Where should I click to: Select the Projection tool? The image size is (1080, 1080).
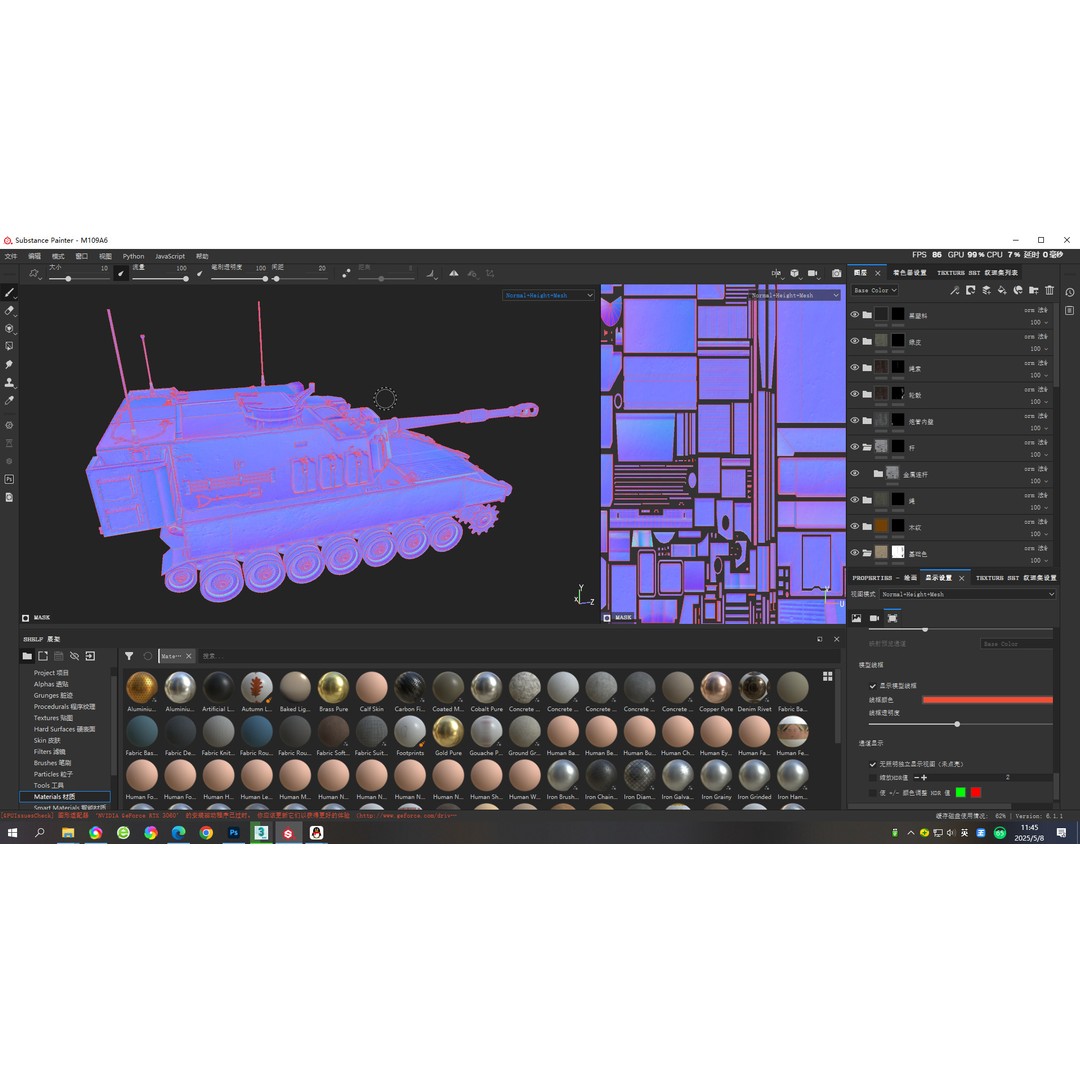(x=10, y=329)
